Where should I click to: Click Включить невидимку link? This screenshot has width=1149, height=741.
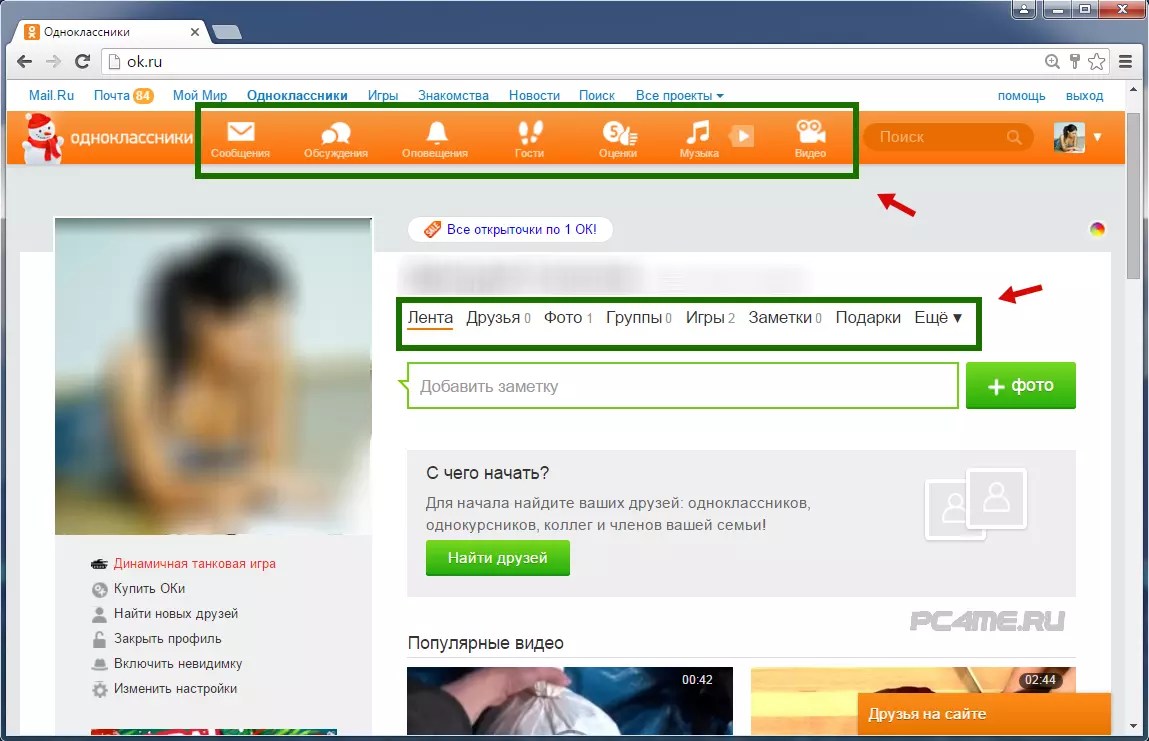click(x=177, y=663)
